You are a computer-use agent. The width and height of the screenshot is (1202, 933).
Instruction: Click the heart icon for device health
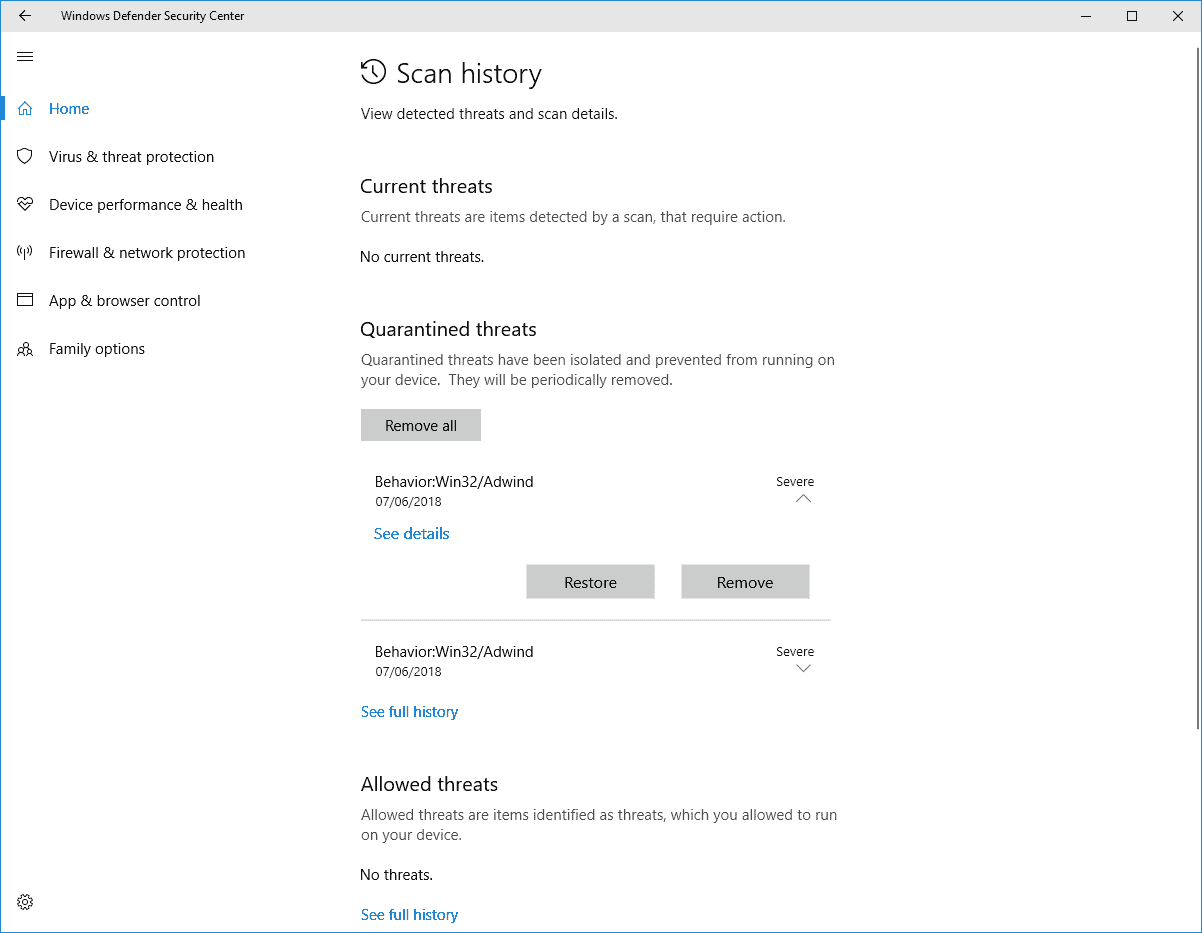pos(25,205)
